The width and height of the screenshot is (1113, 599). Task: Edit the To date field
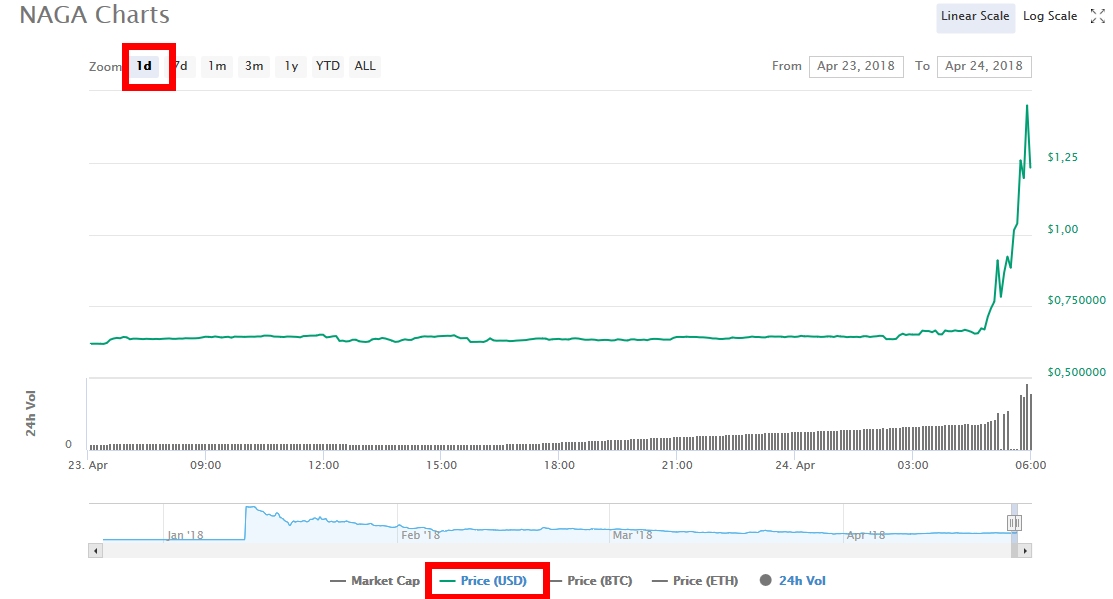[984, 66]
